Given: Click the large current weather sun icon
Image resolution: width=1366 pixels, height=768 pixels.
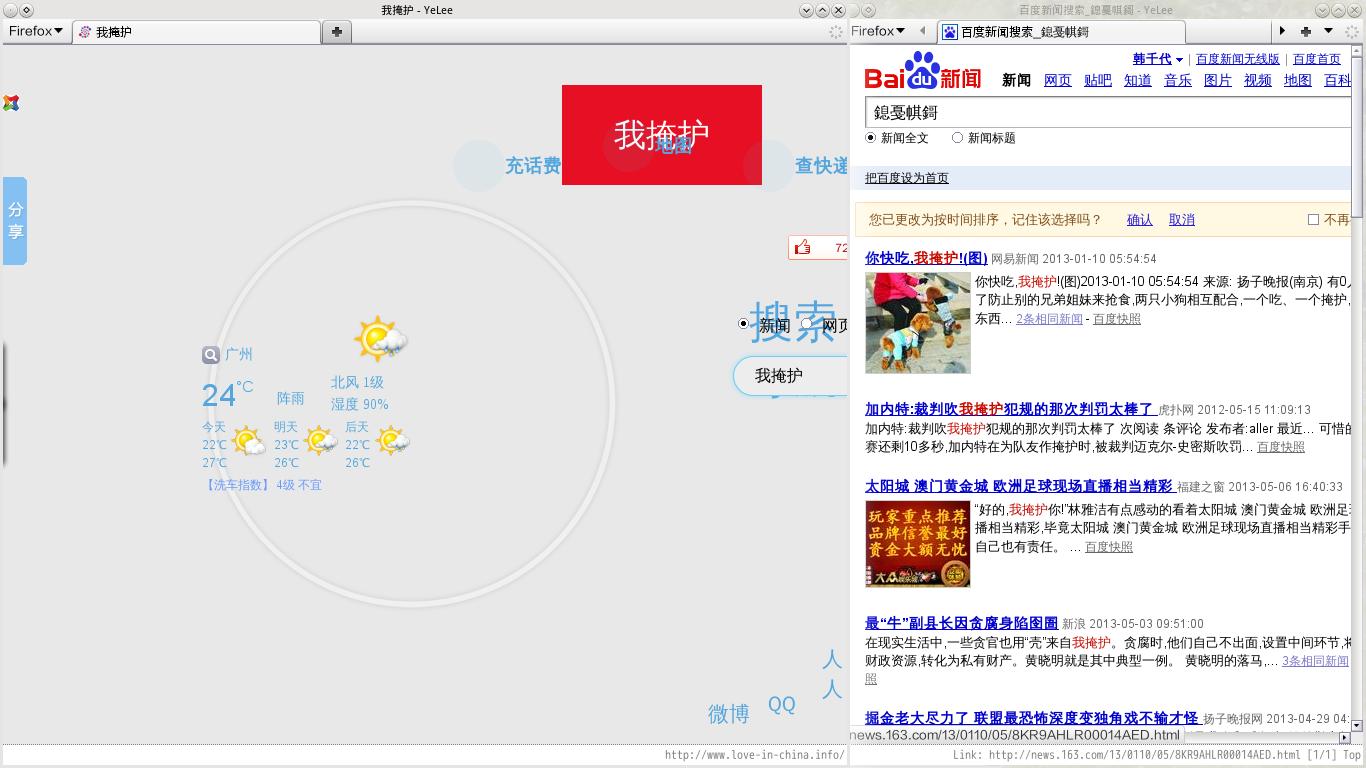Looking at the screenshot, I should tap(380, 339).
